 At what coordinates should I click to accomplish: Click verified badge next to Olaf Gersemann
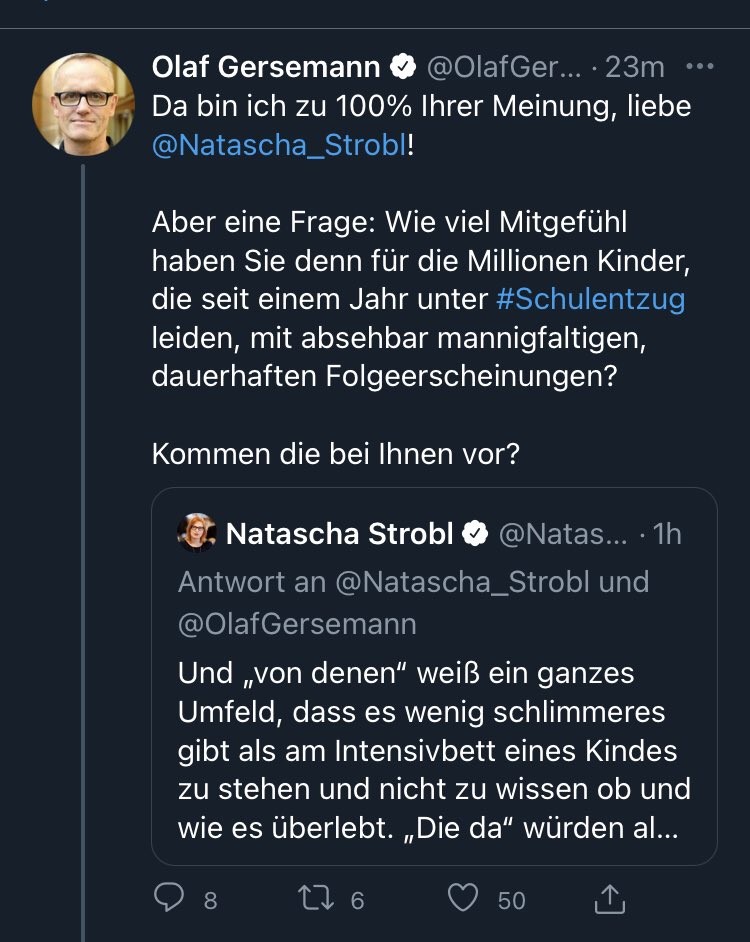[403, 67]
